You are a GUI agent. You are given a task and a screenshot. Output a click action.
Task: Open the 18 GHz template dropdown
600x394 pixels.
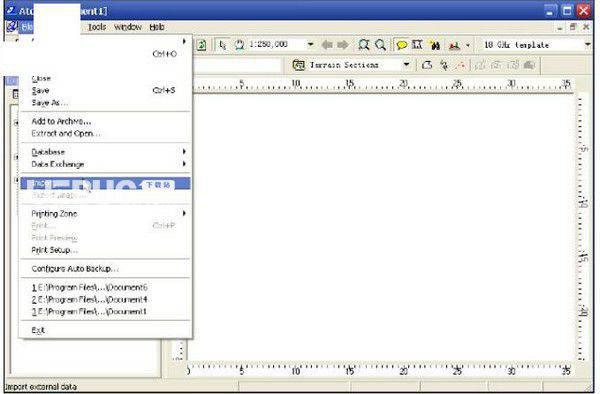click(x=587, y=45)
